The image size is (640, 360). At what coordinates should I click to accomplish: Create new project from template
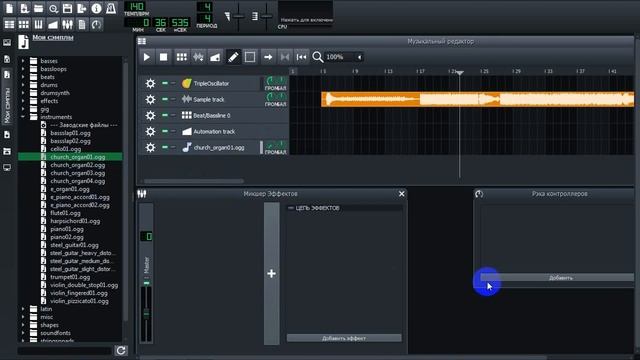(x=24, y=9)
